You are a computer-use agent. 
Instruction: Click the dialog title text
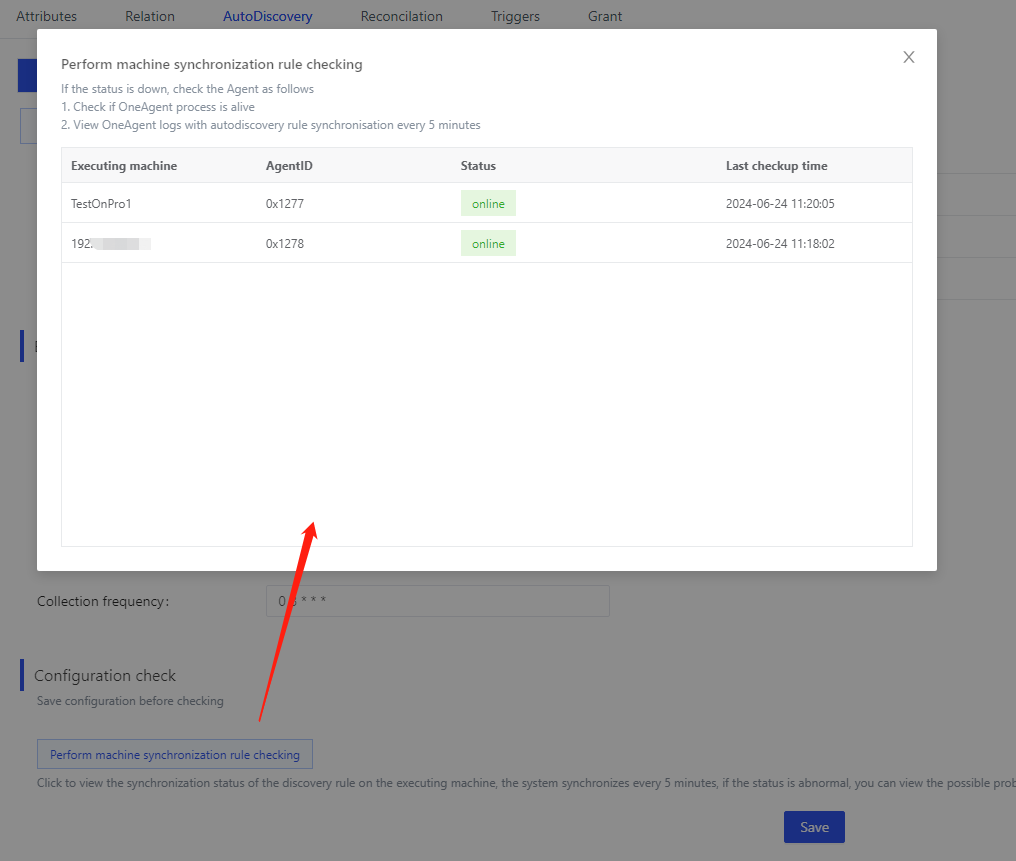(x=212, y=64)
